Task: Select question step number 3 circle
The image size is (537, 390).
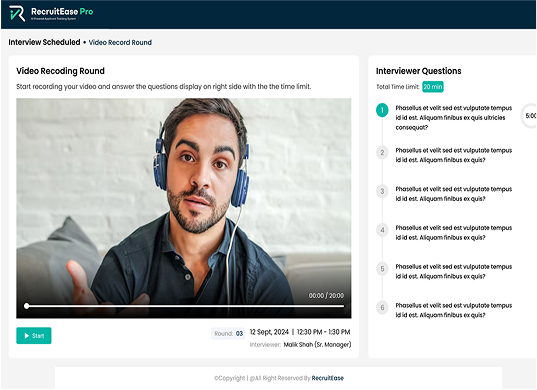Action: pos(382,191)
